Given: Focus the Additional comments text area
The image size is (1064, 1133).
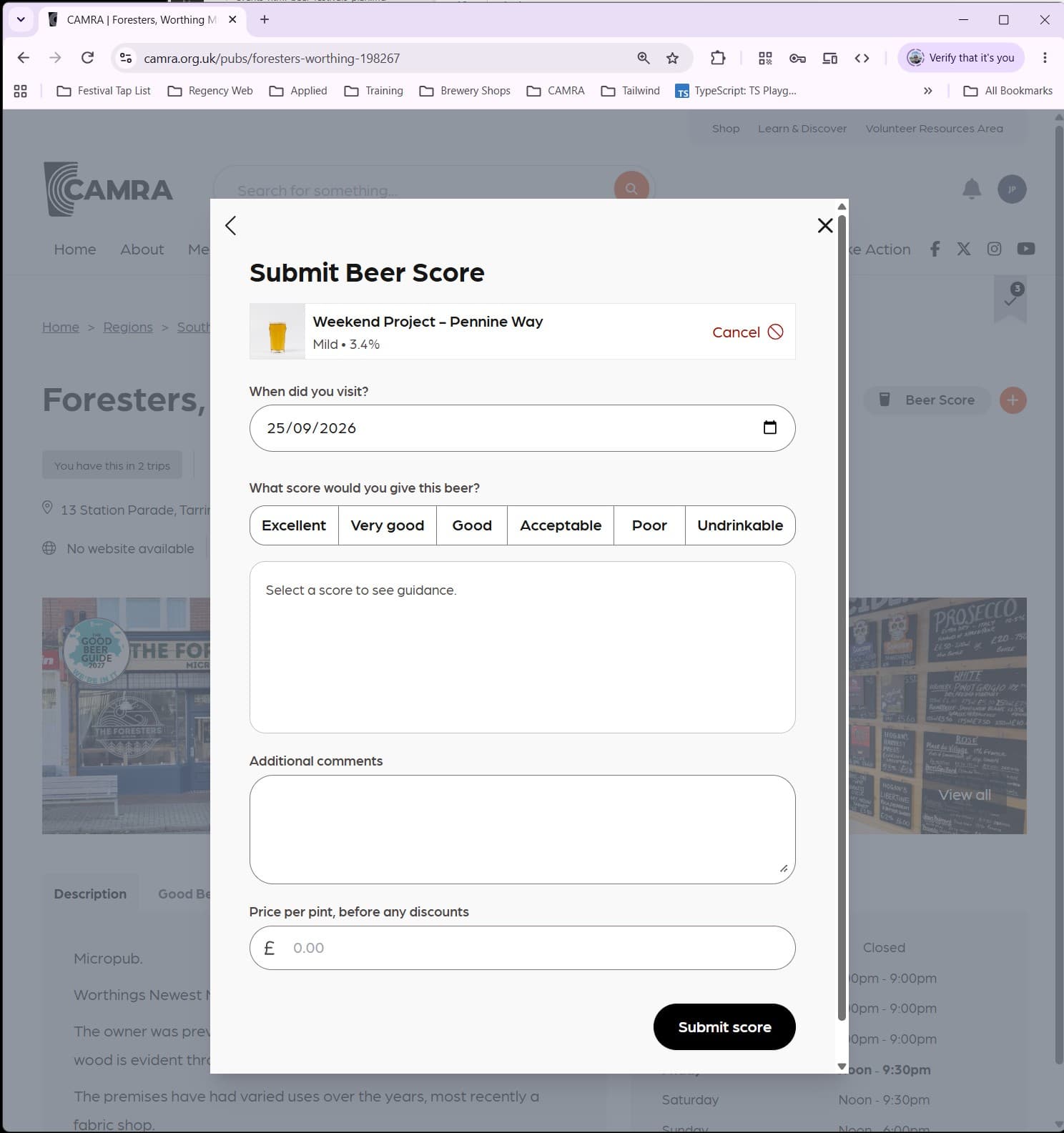Looking at the screenshot, I should click(522, 829).
